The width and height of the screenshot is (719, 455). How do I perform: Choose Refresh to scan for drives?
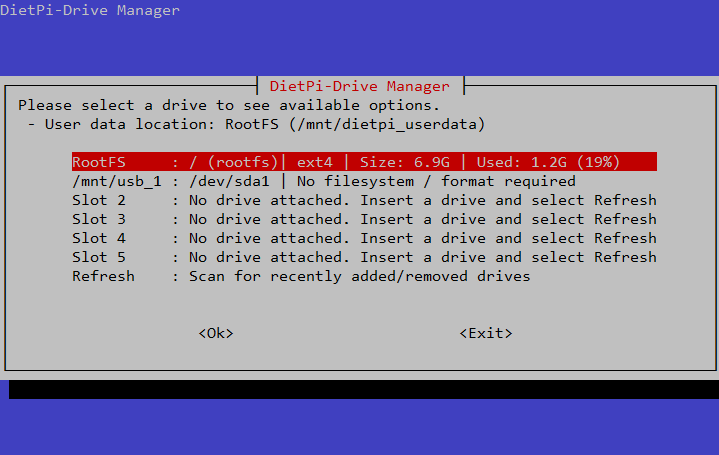pos(364,276)
